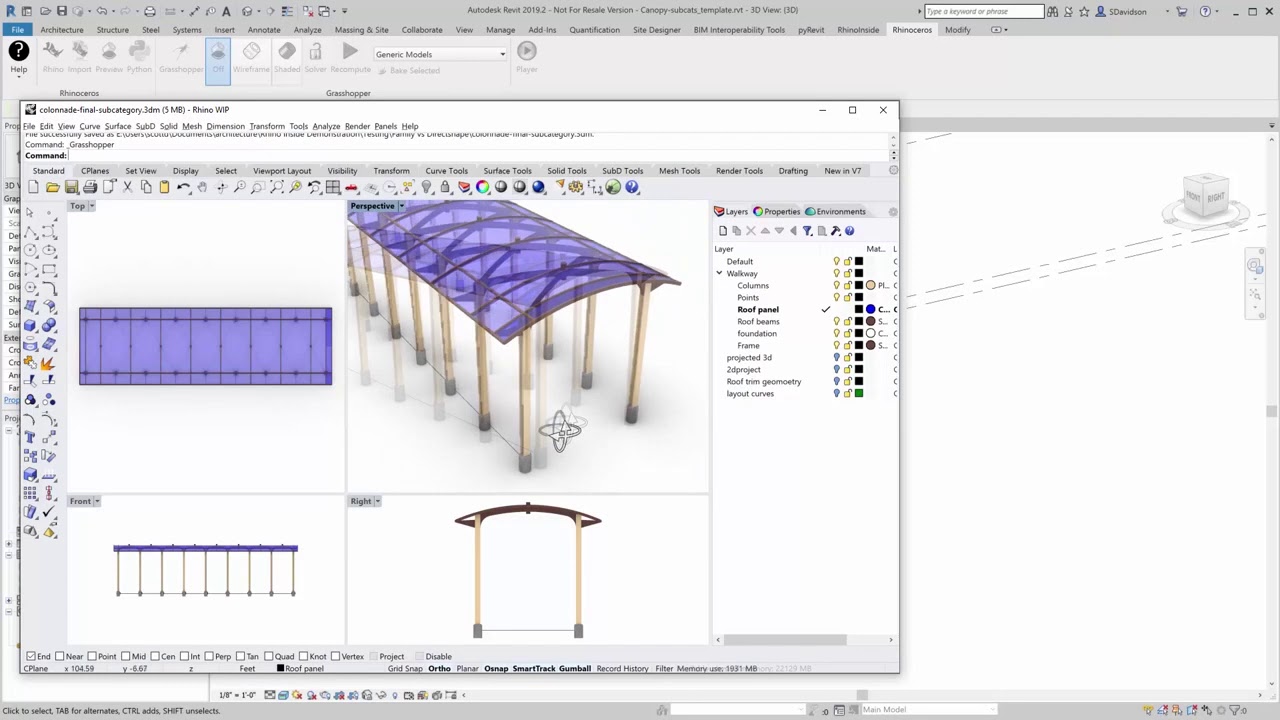Open the Perspective viewport menu arrow
Screen dimensions: 1280x720
pos(402,206)
